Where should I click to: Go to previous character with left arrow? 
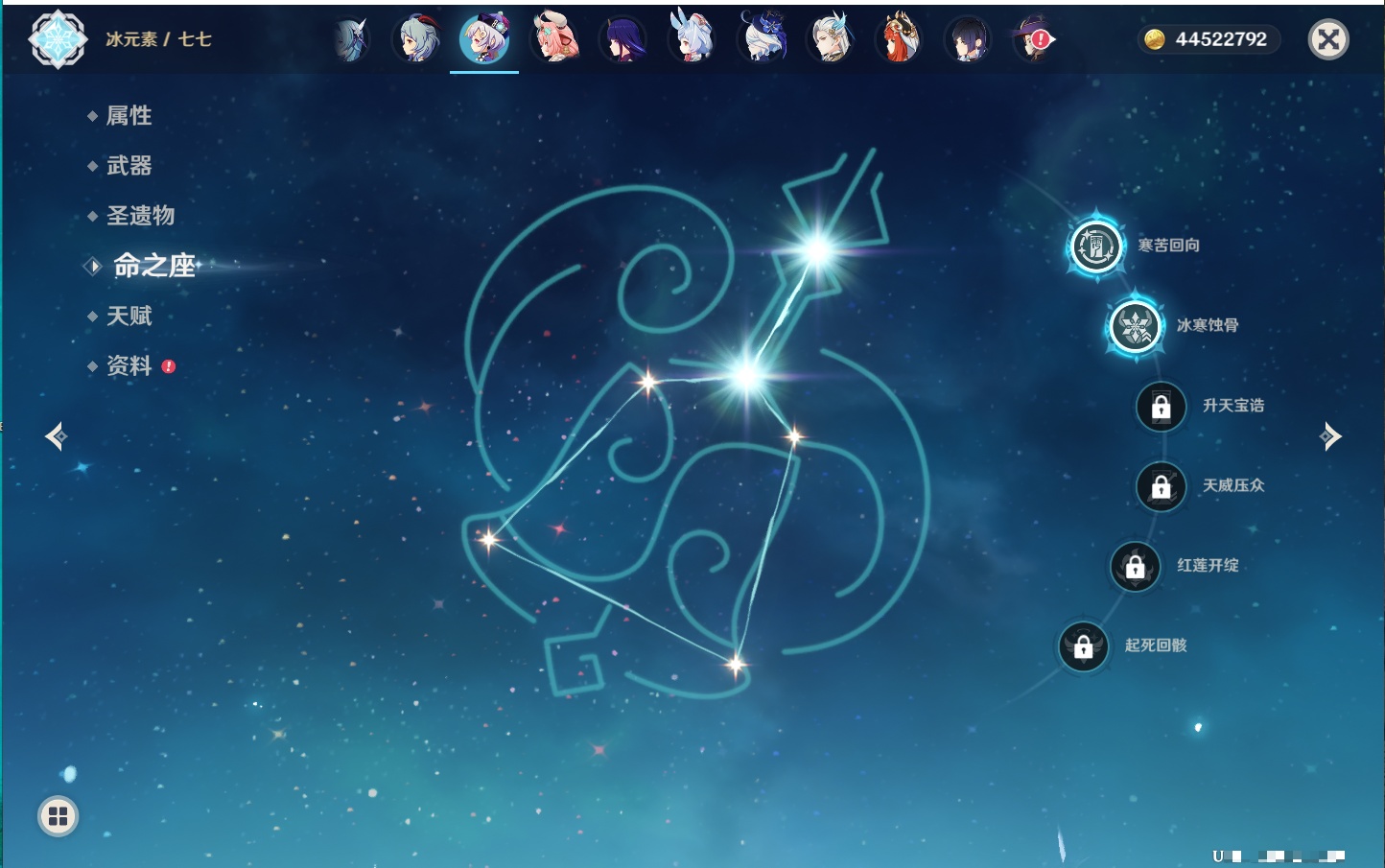tap(57, 436)
